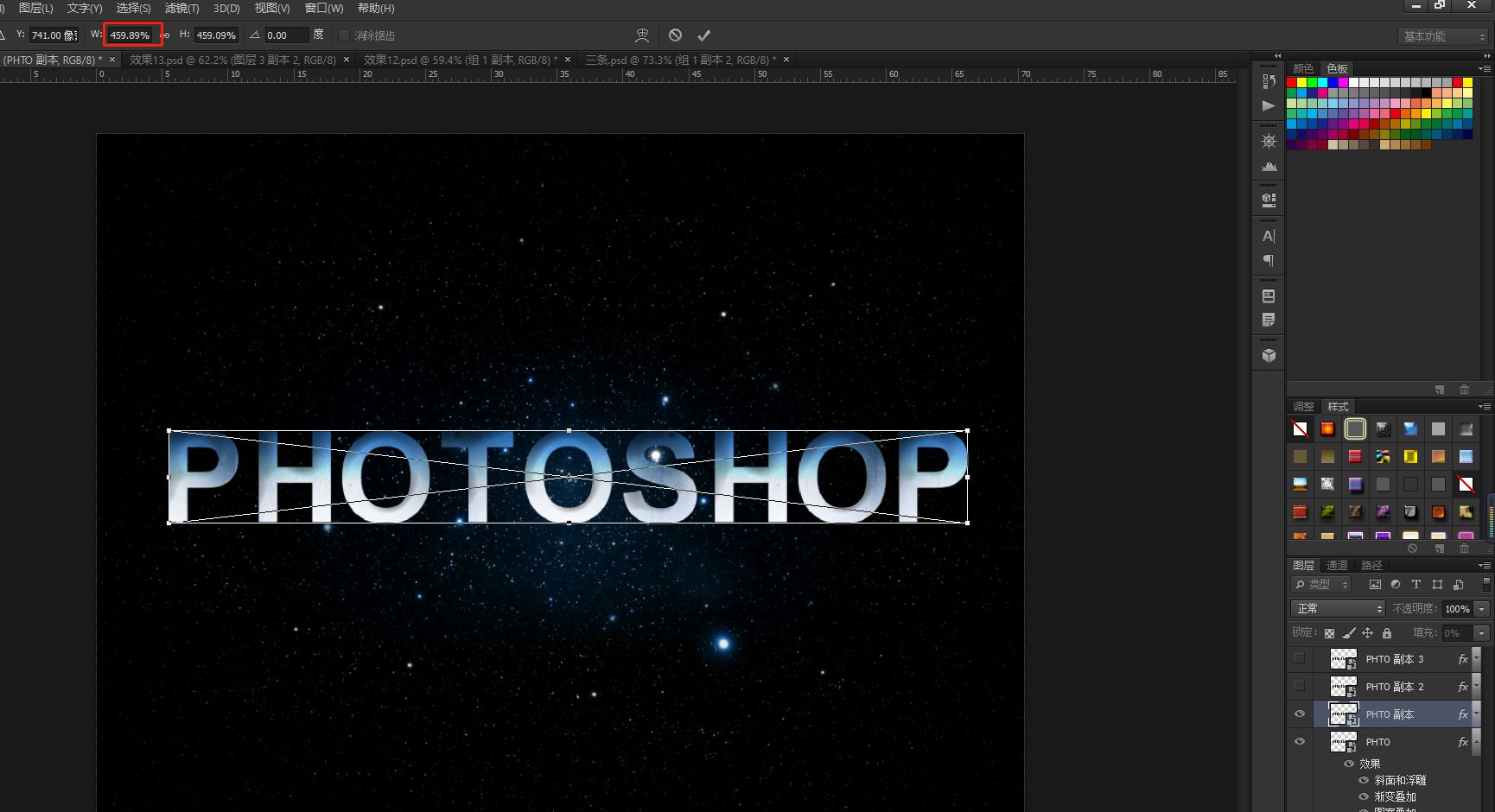Switch to the 颜色 tab

1303,68
